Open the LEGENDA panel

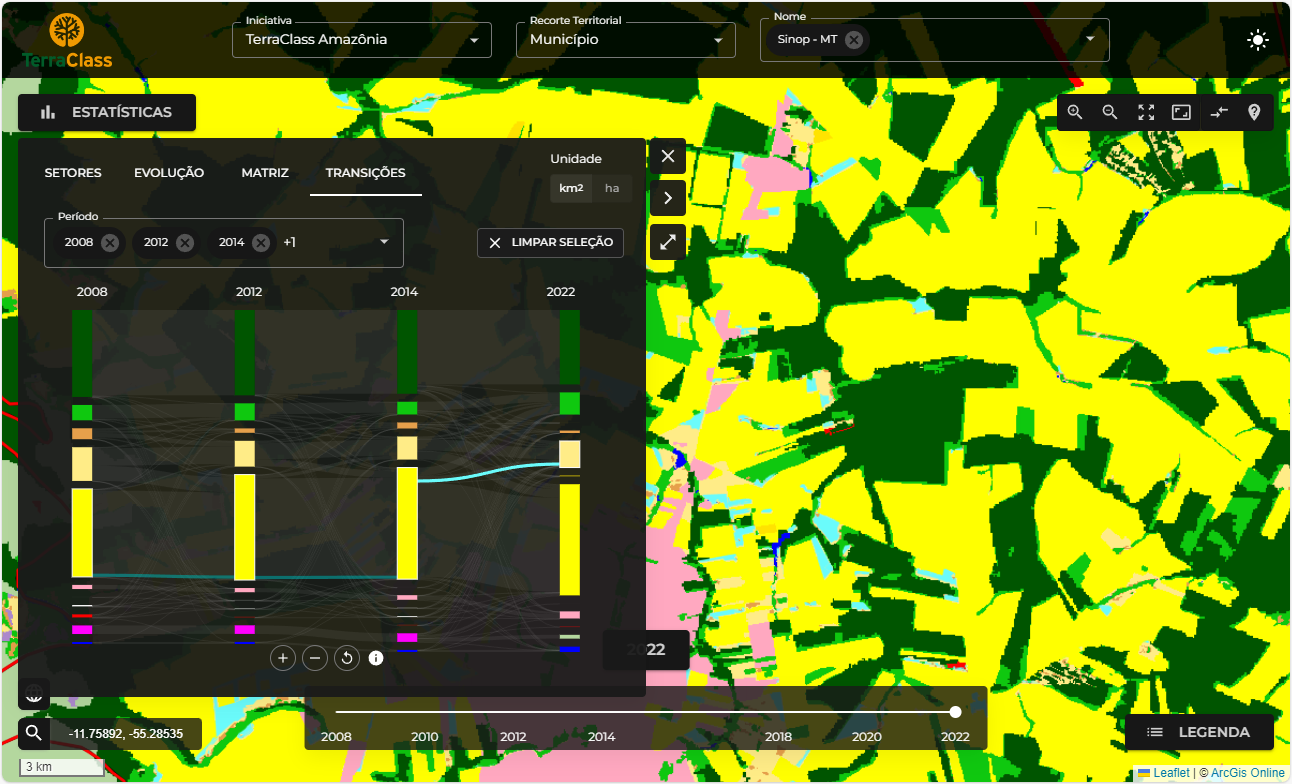(x=1199, y=732)
